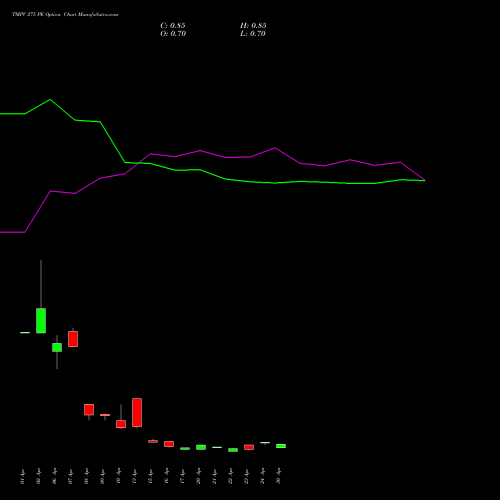The width and height of the screenshot is (500, 500).
Task: Click the first flat green candle above '01 Apr'
Action: point(25,332)
